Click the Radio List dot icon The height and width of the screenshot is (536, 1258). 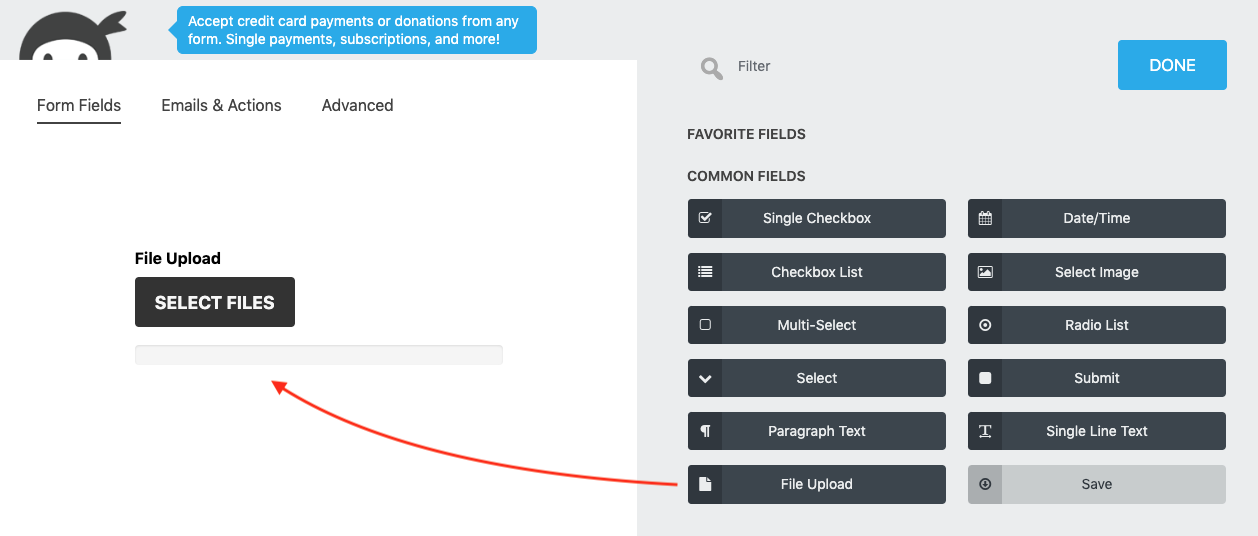[x=985, y=325]
